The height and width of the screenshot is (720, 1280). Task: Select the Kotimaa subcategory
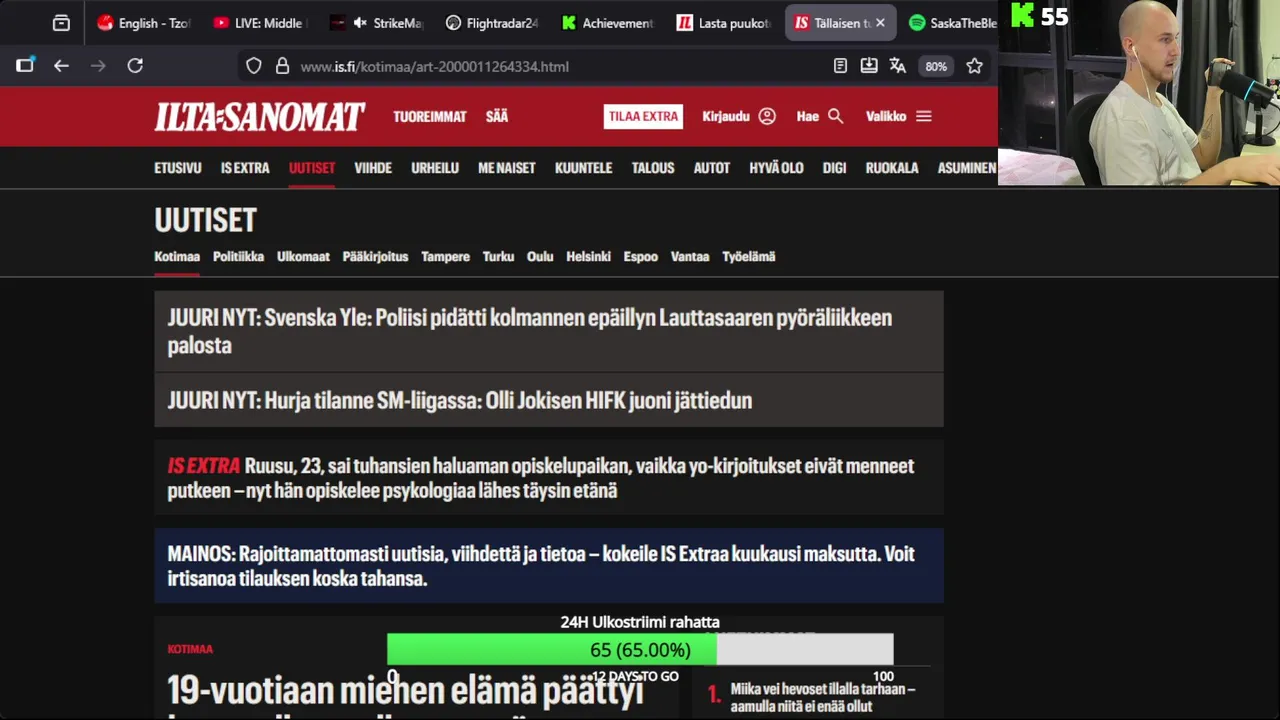click(177, 256)
